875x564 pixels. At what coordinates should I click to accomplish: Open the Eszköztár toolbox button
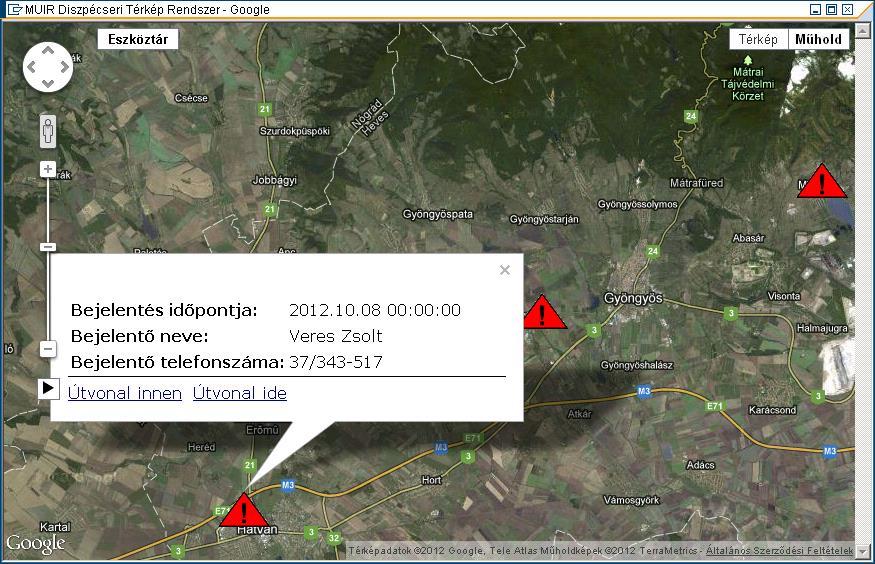point(138,39)
